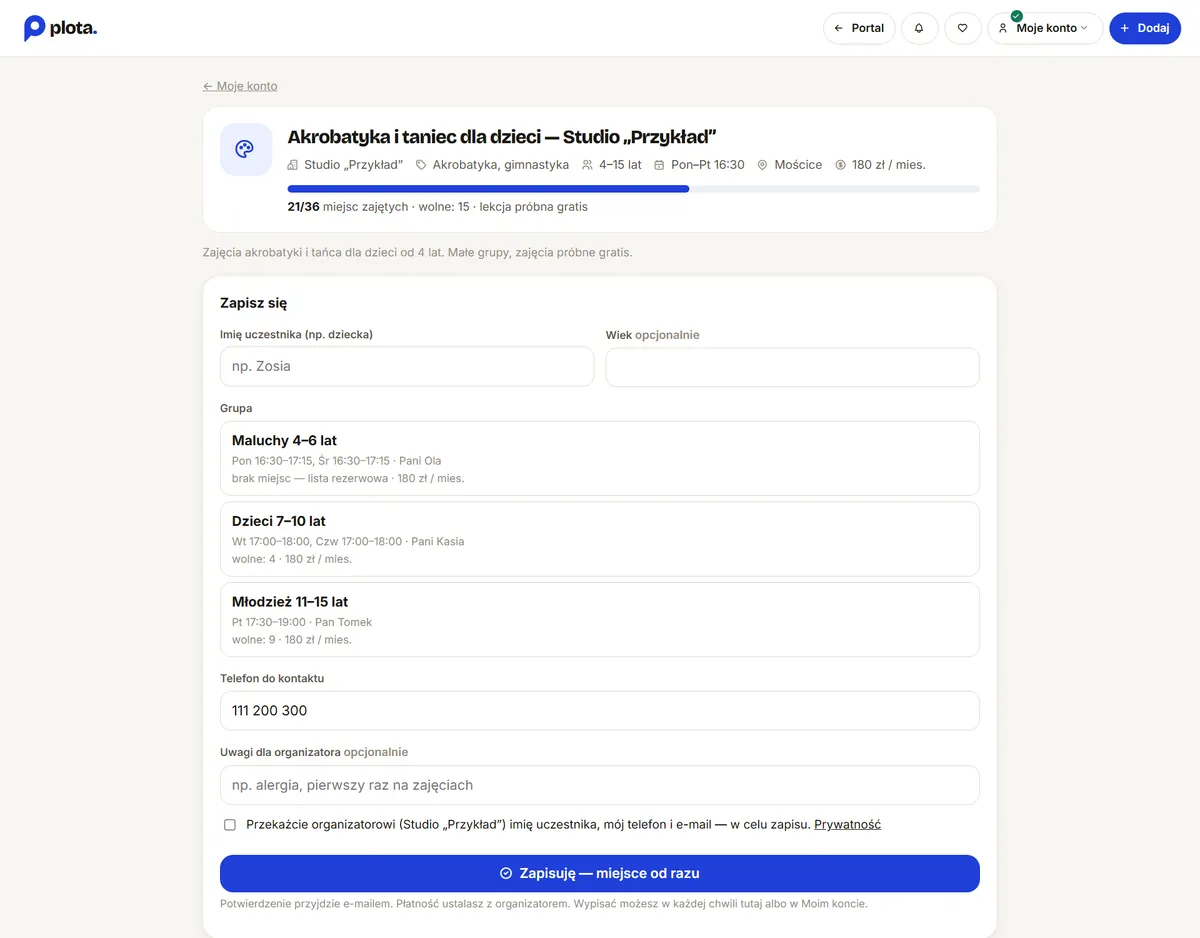
Task: Open favorites heart icon
Action: (x=963, y=28)
